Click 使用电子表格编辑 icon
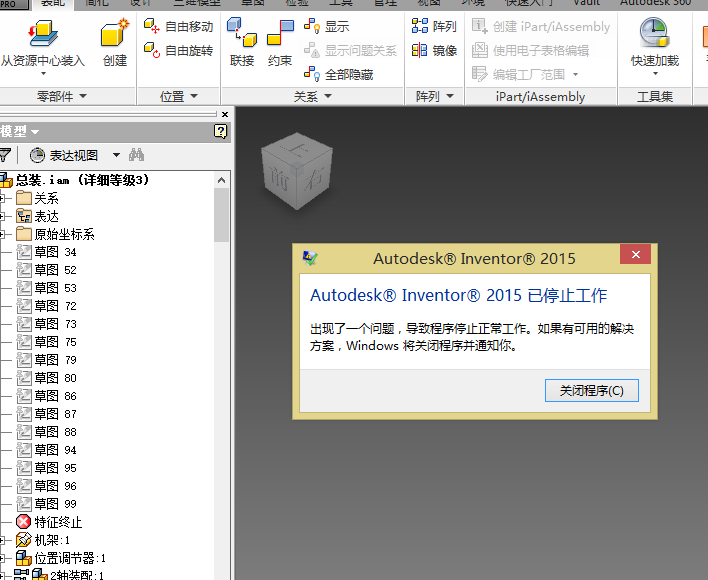Screen dimensions: 708x580 (x=480, y=50)
